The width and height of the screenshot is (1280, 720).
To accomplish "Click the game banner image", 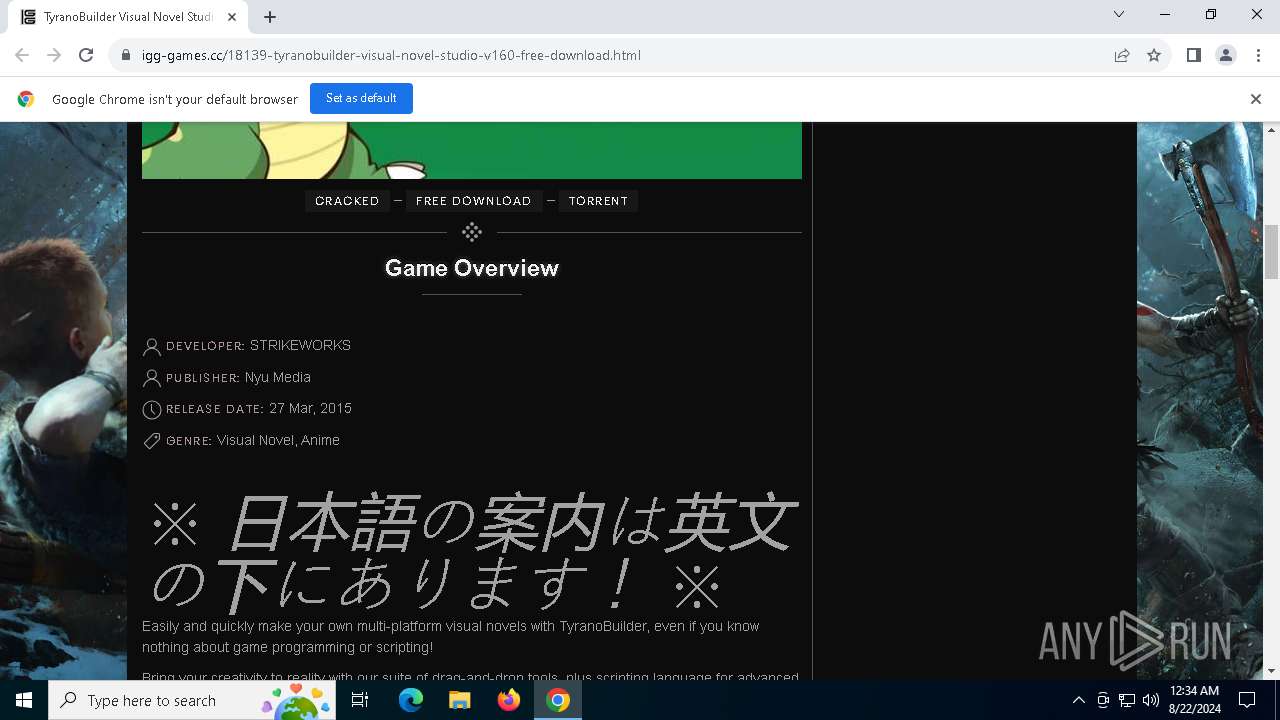I will [472, 150].
